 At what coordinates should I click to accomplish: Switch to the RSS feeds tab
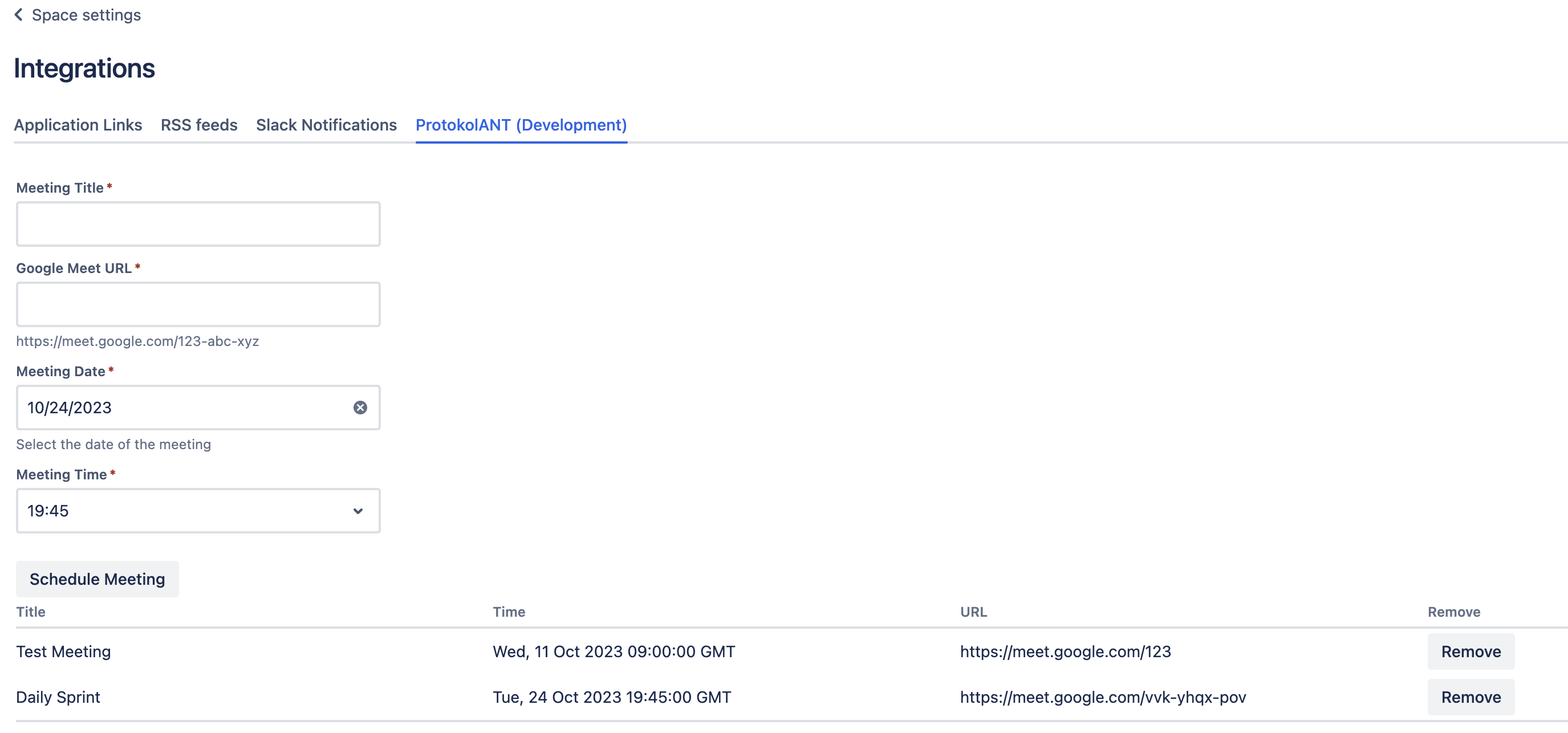click(199, 125)
